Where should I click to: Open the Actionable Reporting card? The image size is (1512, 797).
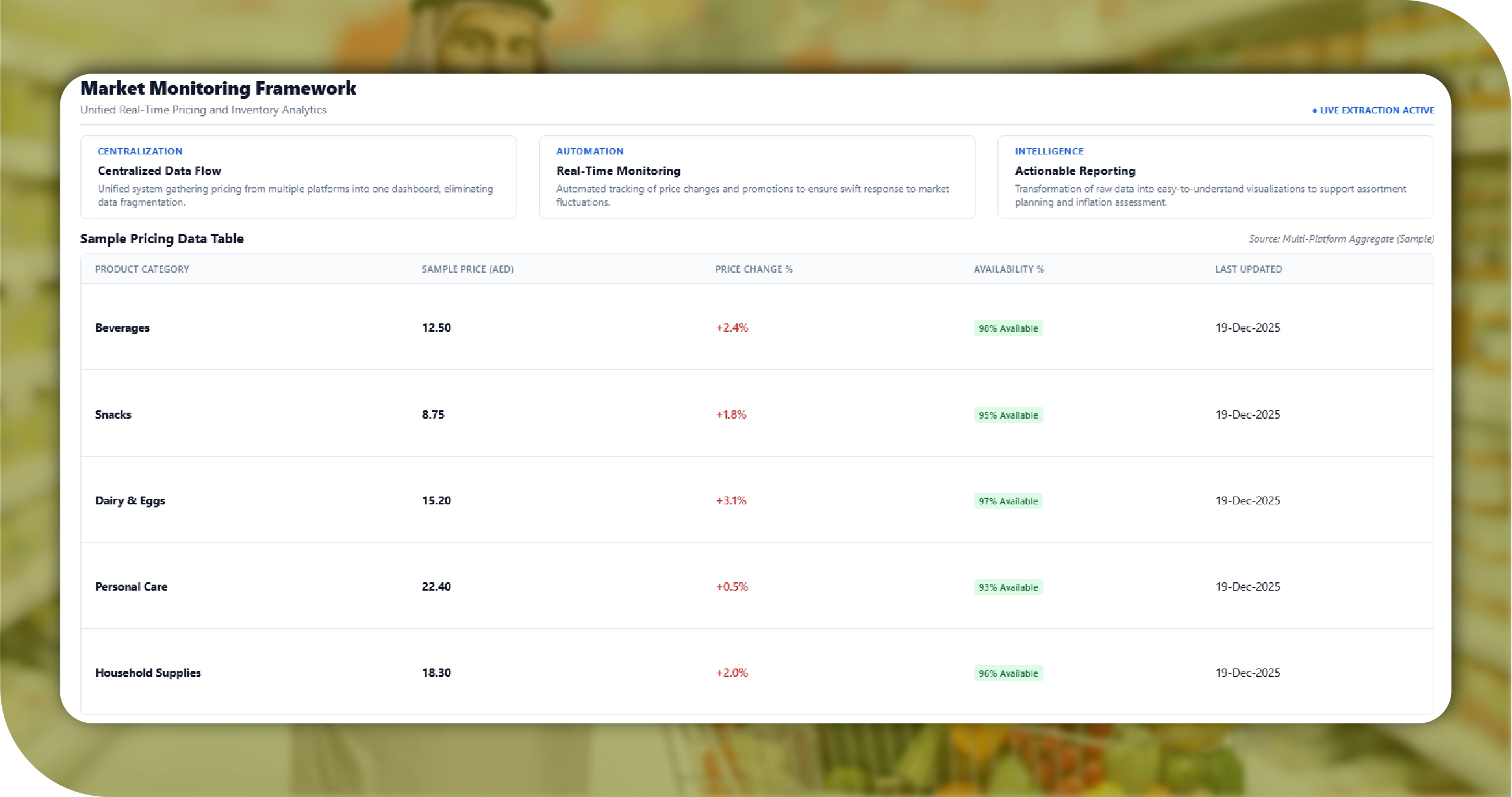tap(1215, 177)
